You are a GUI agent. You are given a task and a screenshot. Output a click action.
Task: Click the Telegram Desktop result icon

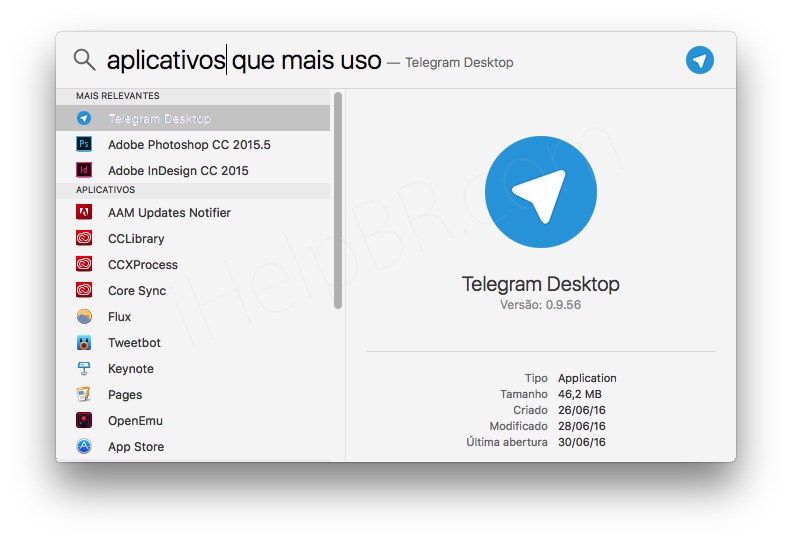(84, 118)
